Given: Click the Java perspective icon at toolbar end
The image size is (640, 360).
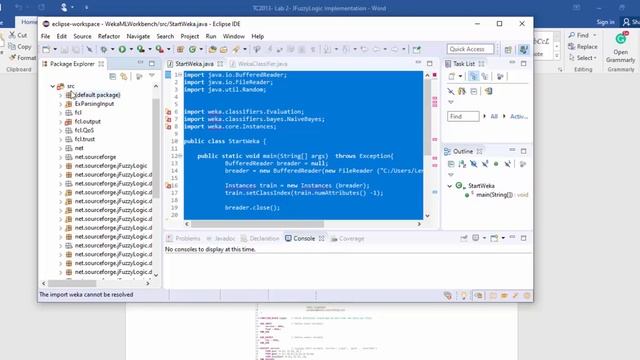Looking at the screenshot, I should 524,50.
